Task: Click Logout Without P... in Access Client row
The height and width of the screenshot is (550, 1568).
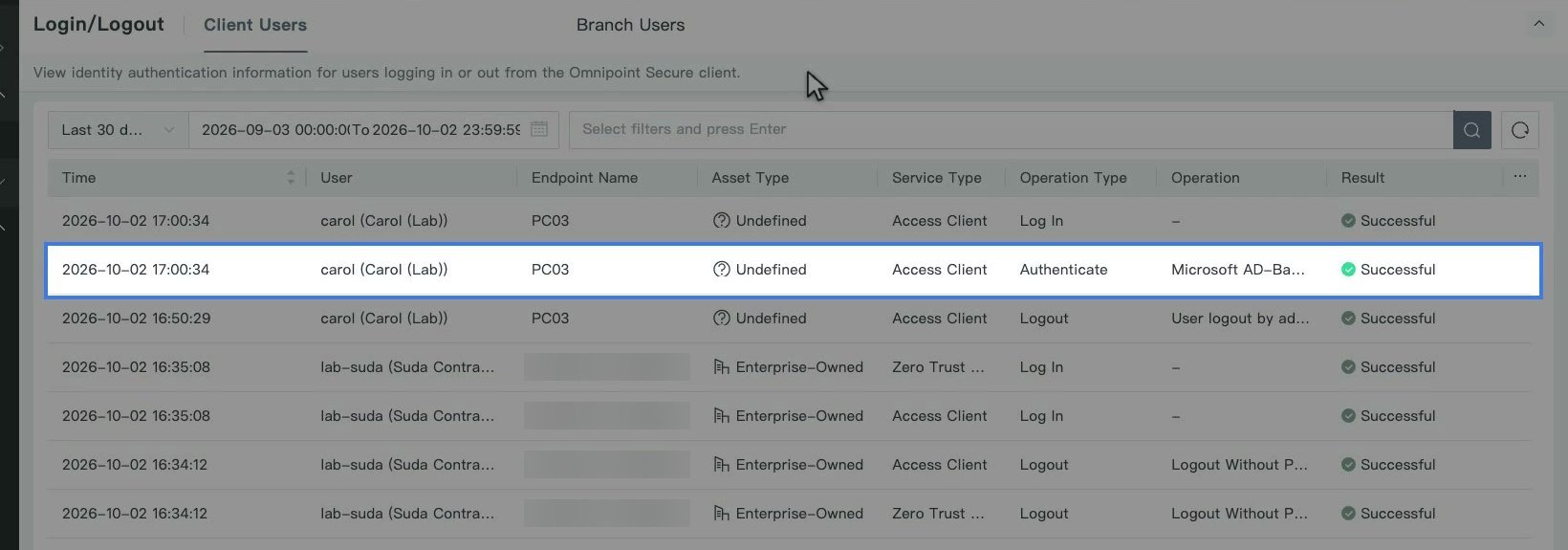Action: [x=1239, y=465]
